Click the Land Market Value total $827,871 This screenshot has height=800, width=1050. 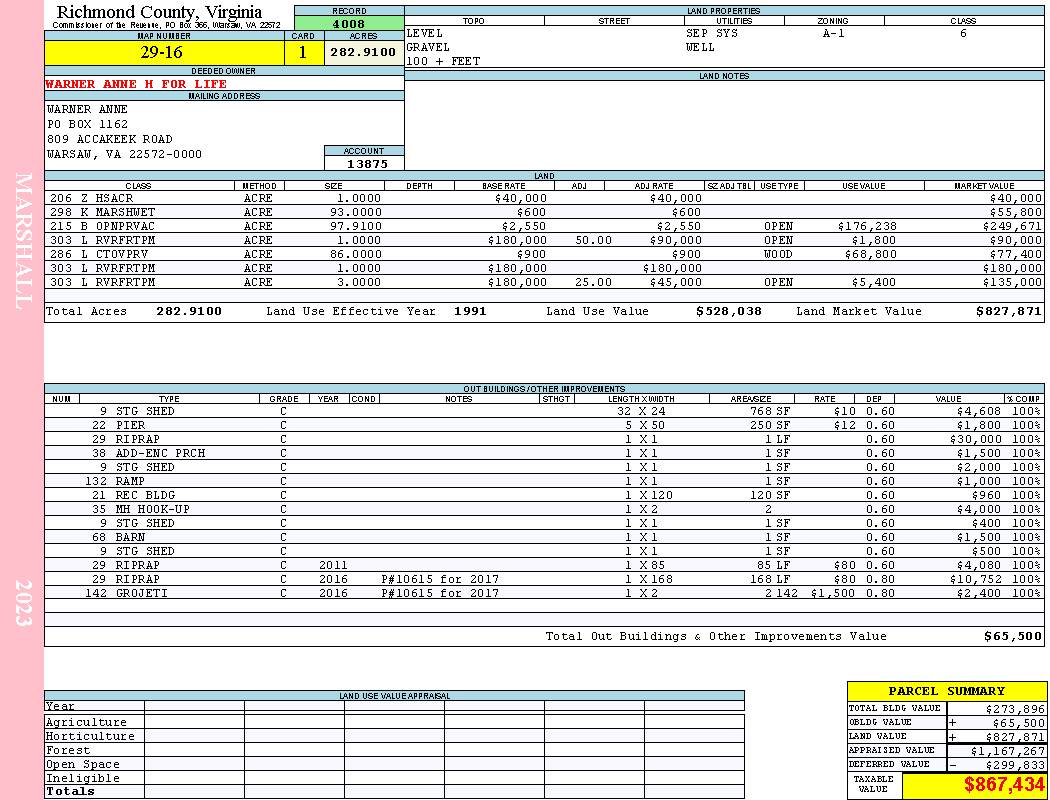[x=1008, y=311]
